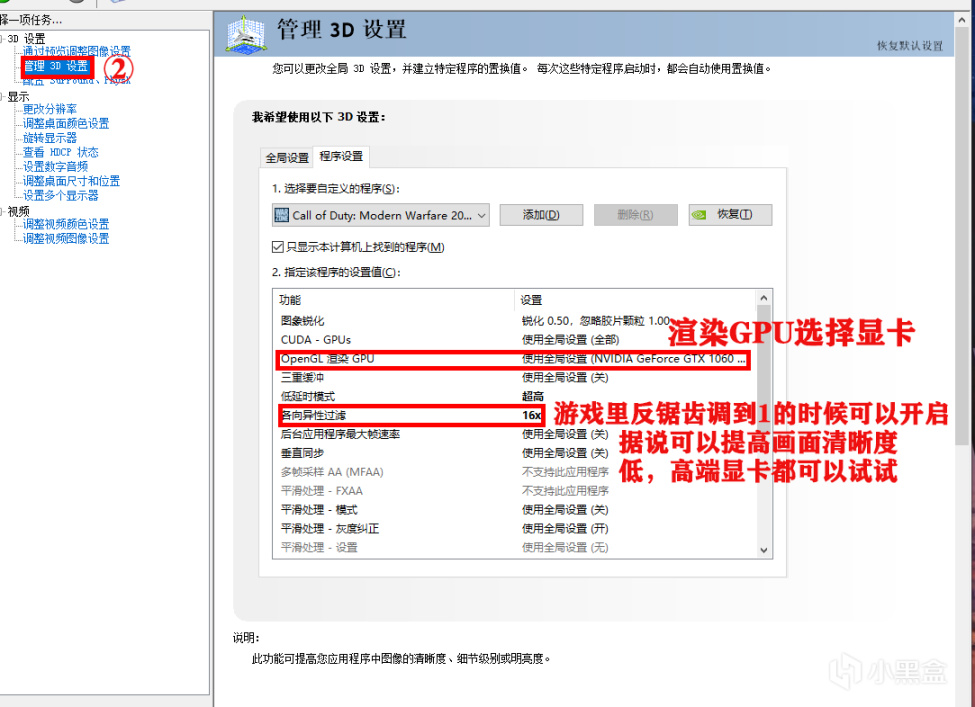Open 调整视频图像设置
This screenshot has height=707, width=975.
(66, 238)
